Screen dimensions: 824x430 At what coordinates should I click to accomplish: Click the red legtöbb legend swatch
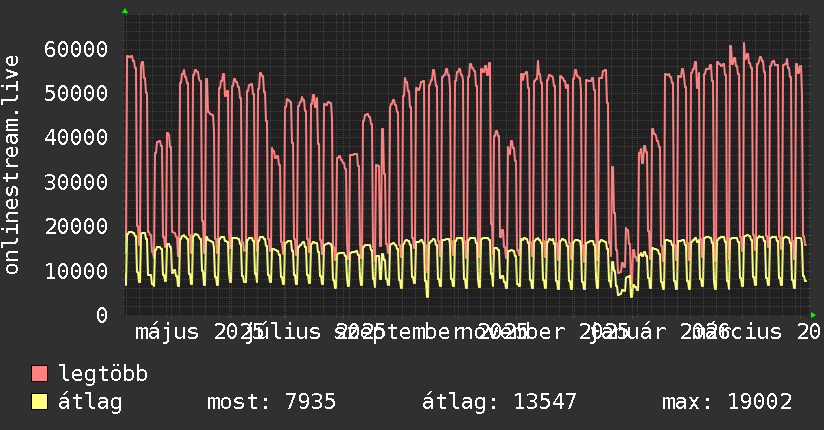pos(39,374)
